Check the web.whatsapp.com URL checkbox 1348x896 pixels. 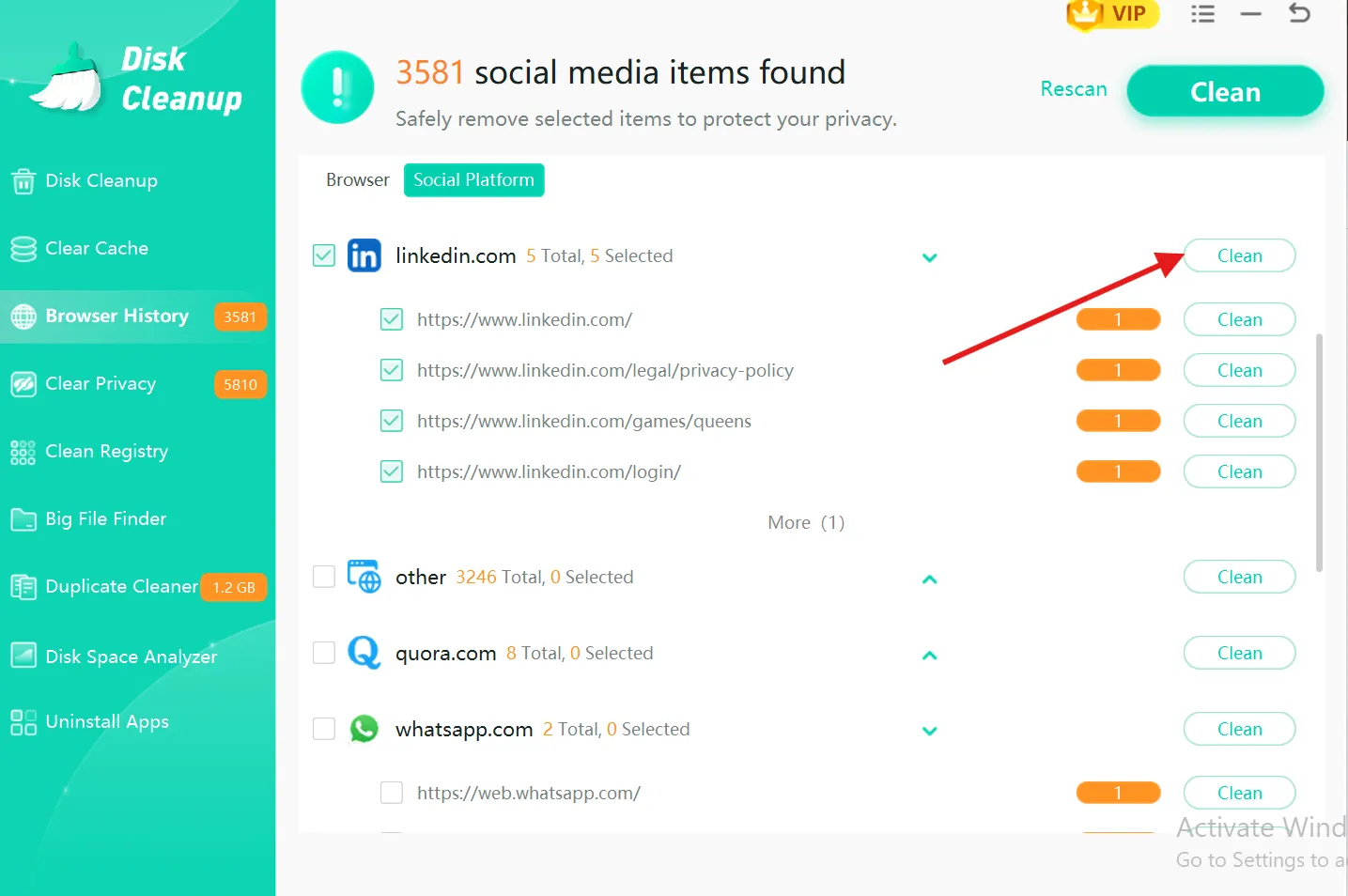[x=392, y=793]
